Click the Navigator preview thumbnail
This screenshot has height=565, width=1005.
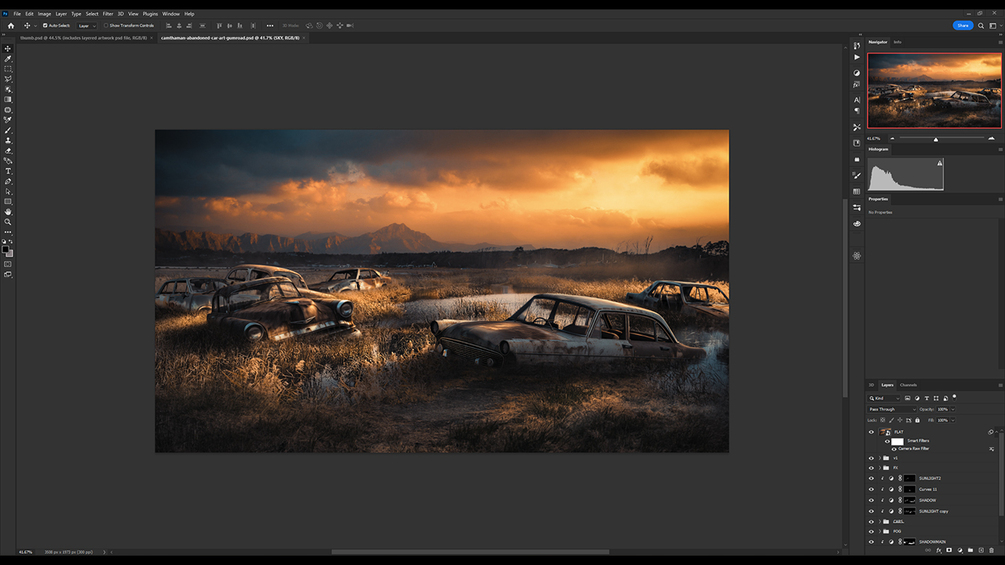(x=934, y=90)
